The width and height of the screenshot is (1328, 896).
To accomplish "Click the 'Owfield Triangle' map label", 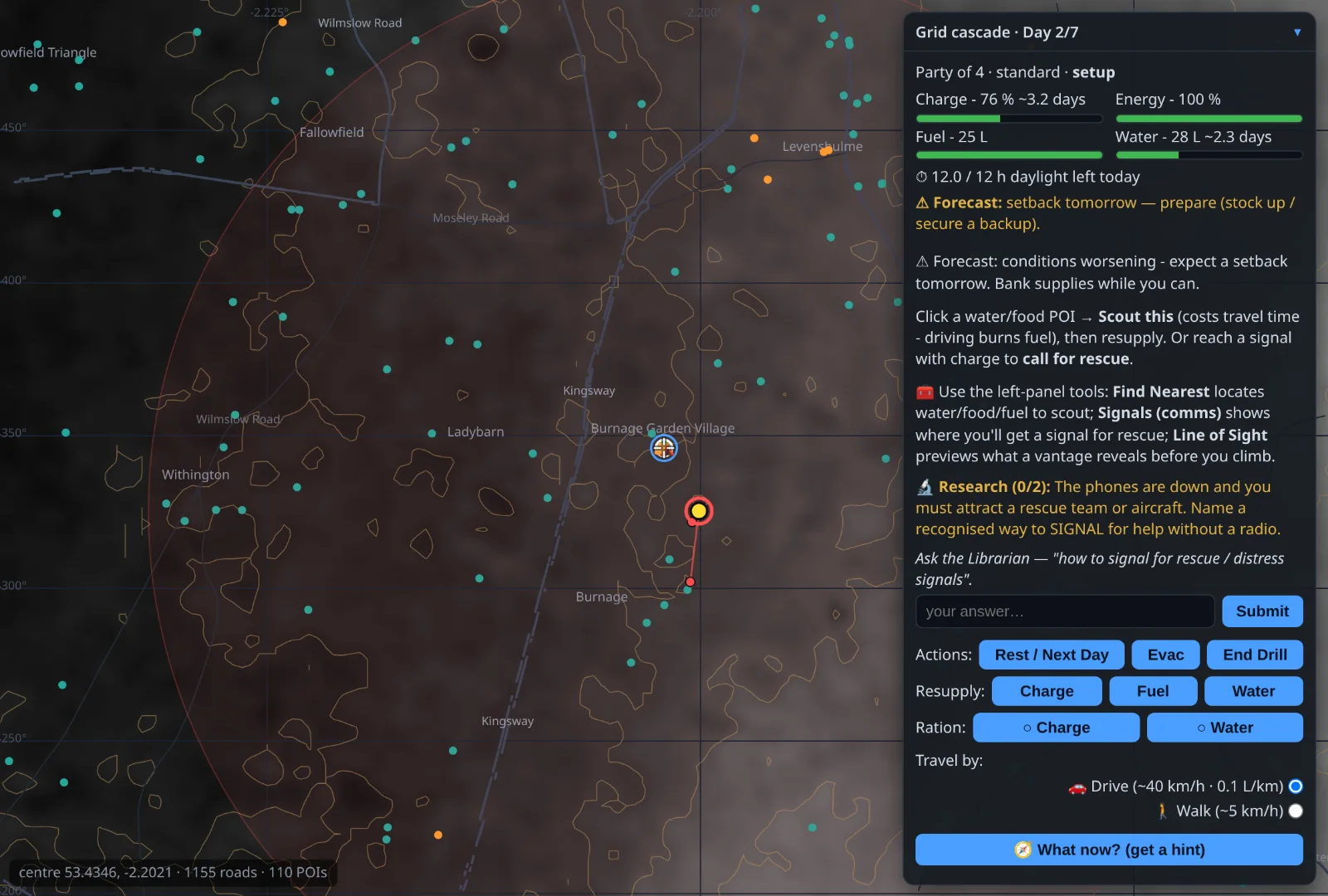I will (x=48, y=52).
